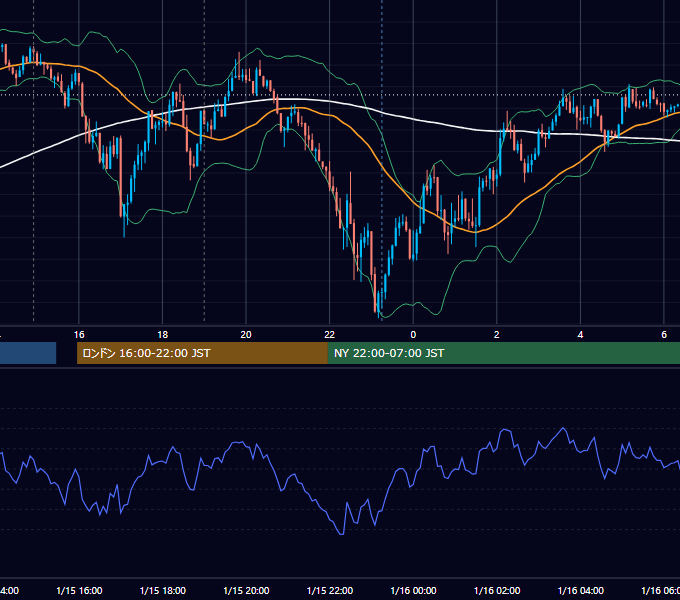Image resolution: width=680 pixels, height=600 pixels.
Task: Click hour label 18 on chart axis
Action: 162,334
